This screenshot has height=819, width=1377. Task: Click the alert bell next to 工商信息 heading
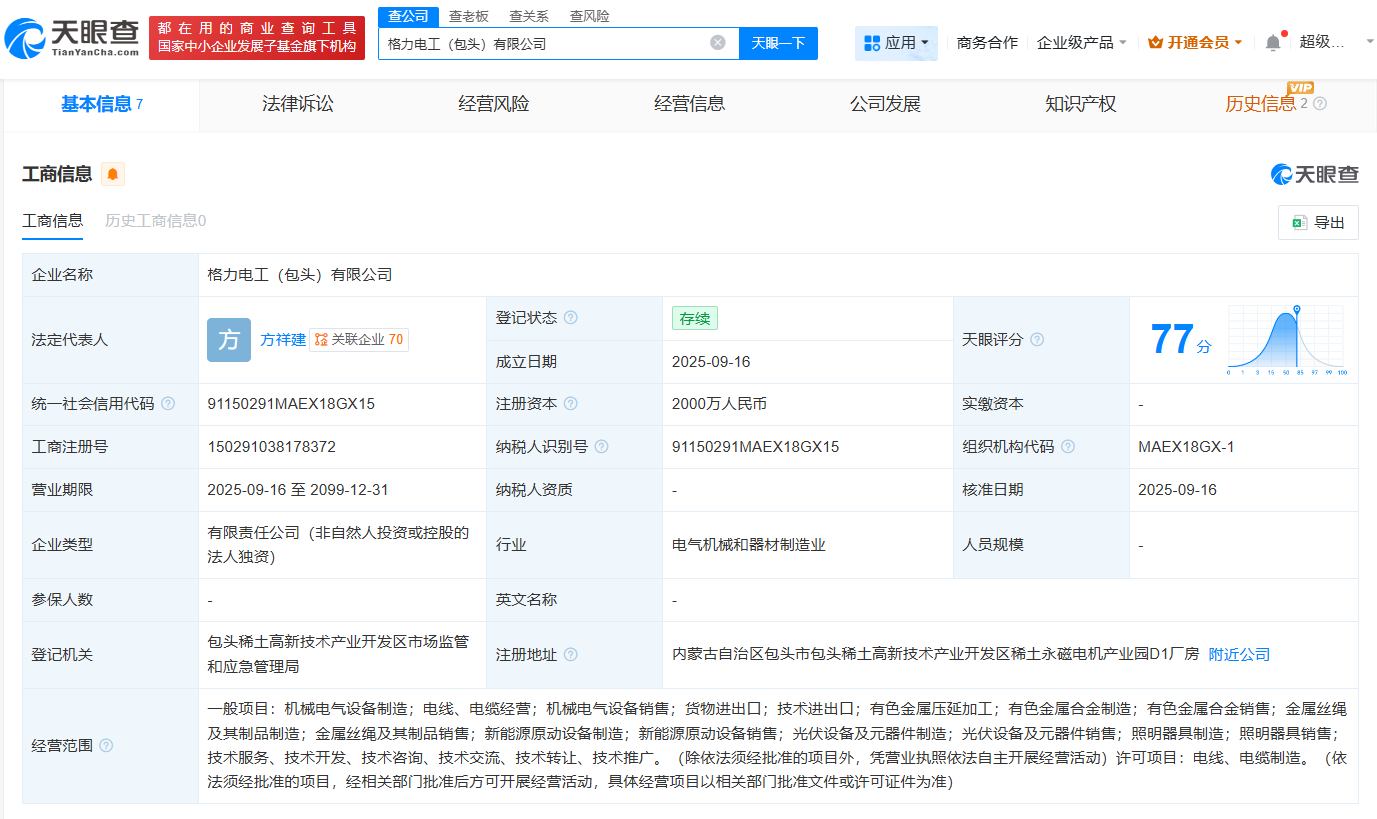[112, 174]
